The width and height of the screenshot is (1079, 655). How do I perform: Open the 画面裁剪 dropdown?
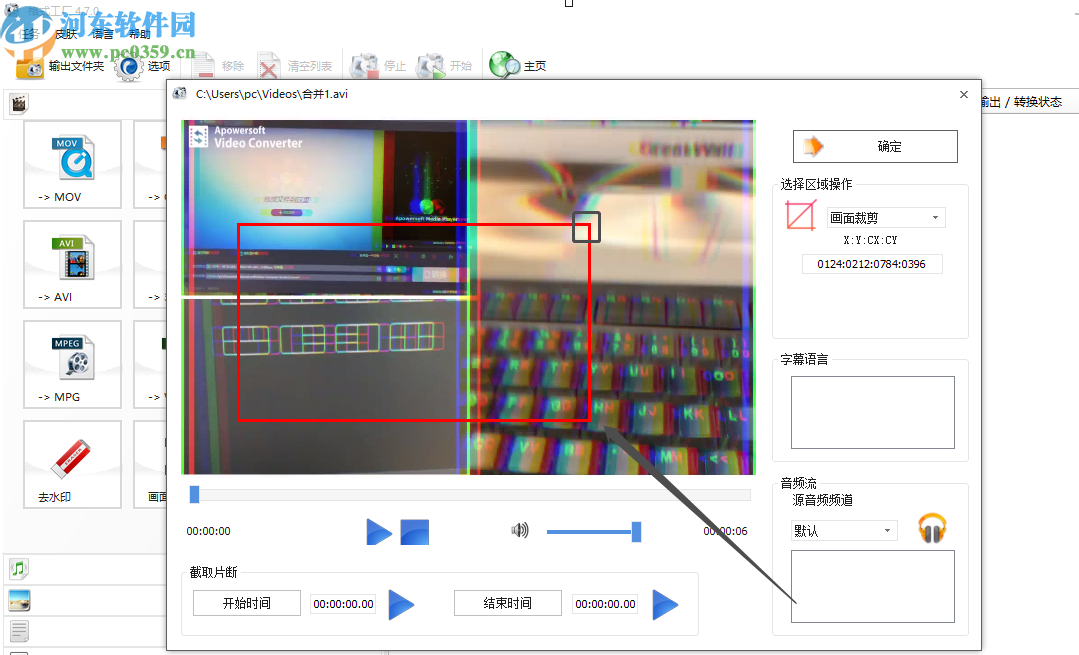(886, 217)
